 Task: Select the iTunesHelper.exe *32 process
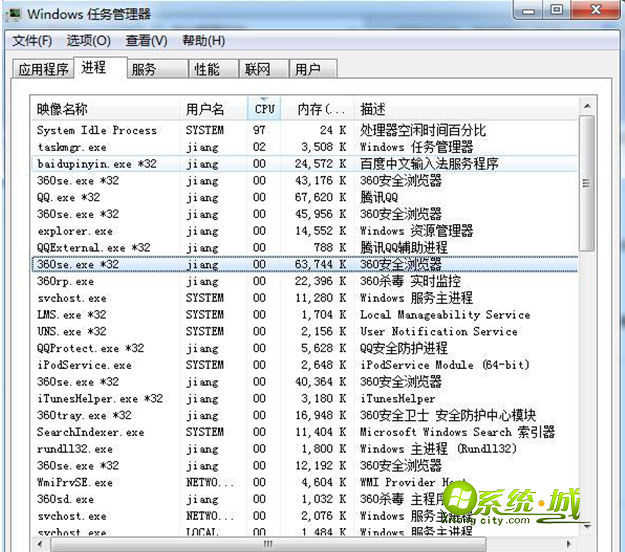[305, 398]
